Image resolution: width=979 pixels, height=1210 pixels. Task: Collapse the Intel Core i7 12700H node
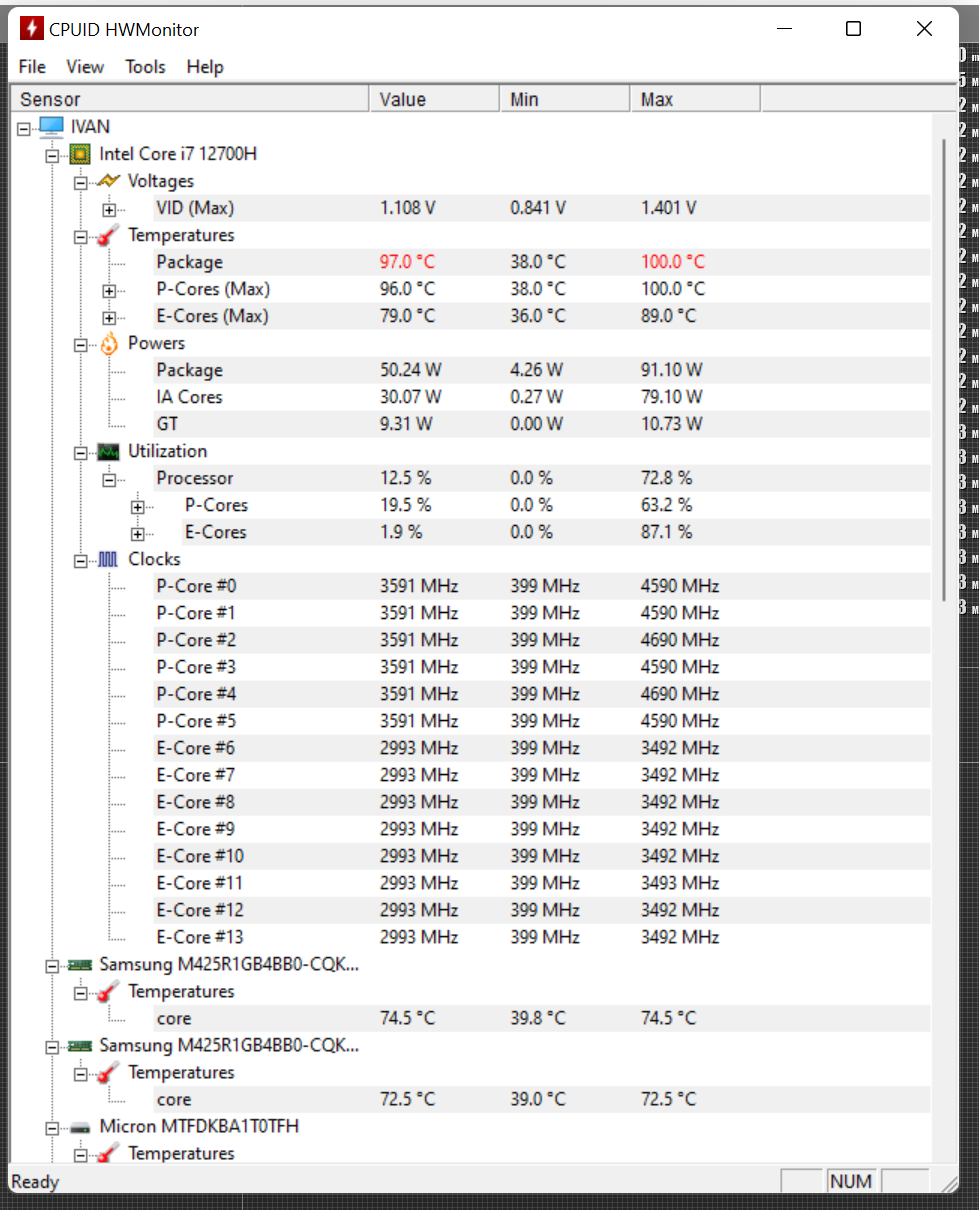pyautogui.click(x=52, y=155)
